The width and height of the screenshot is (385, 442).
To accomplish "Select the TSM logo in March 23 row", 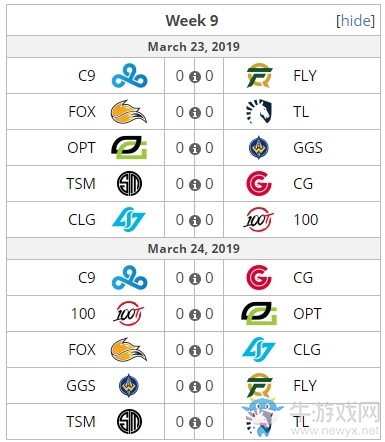I will click(129, 184).
